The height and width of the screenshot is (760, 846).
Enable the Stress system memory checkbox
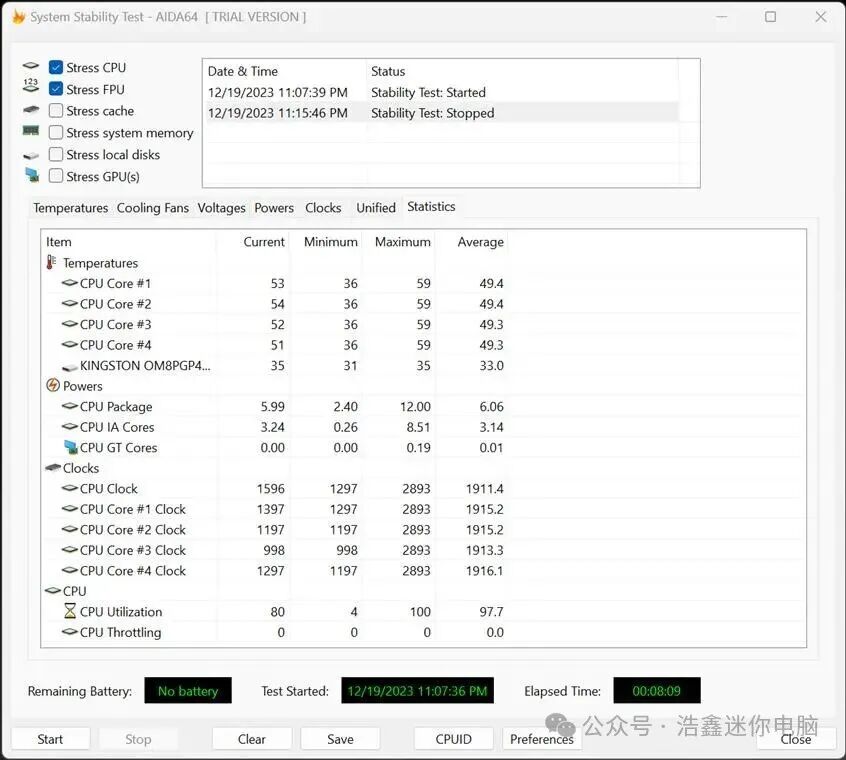coord(56,133)
